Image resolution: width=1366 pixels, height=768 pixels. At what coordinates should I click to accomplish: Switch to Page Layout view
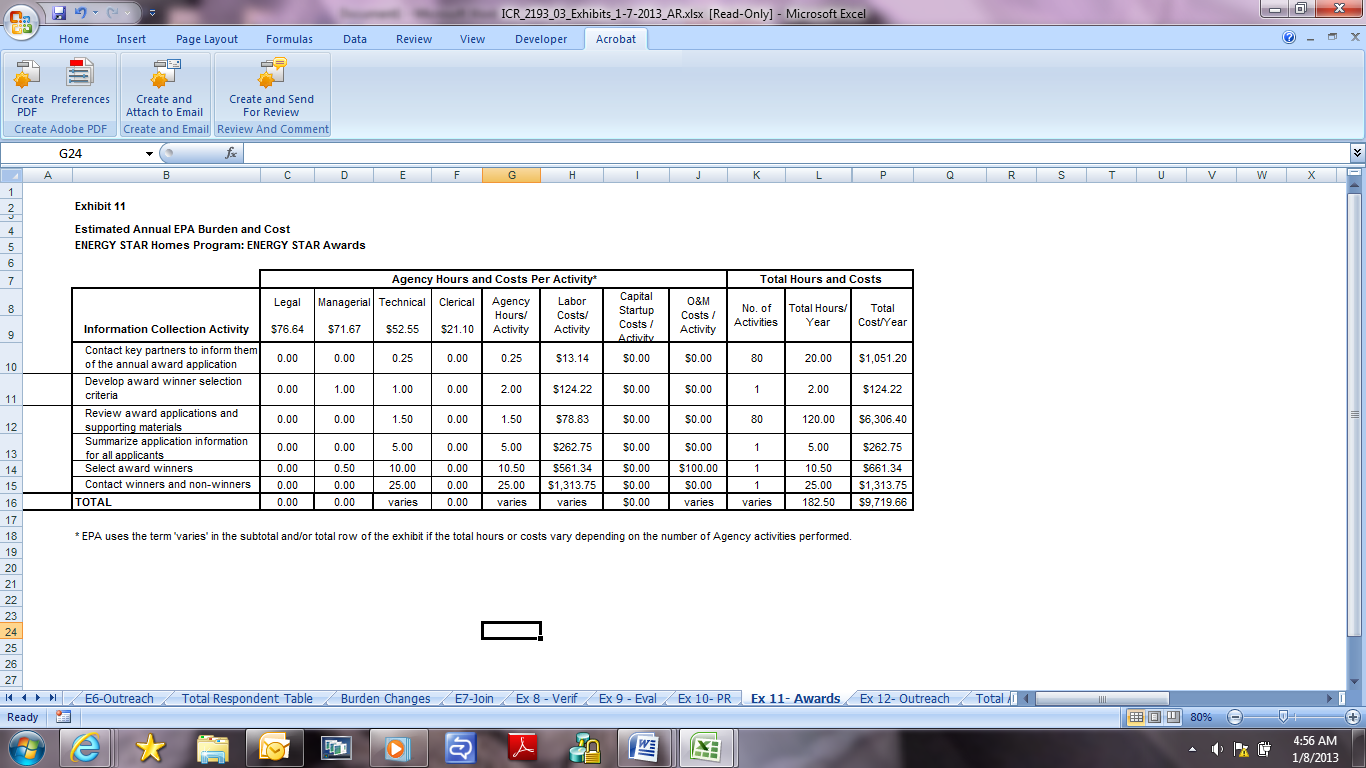(1153, 717)
